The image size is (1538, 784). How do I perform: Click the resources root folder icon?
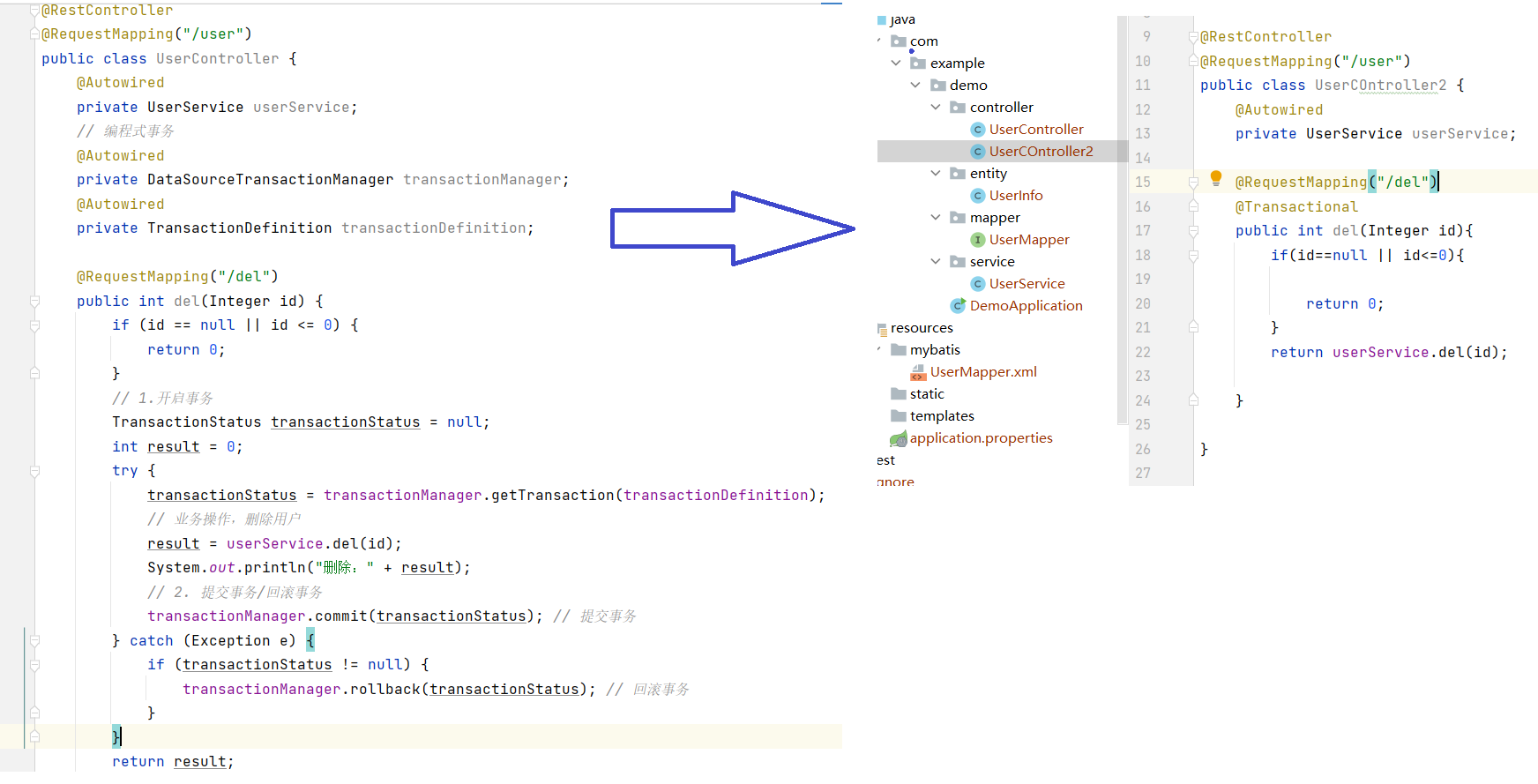[x=882, y=329]
